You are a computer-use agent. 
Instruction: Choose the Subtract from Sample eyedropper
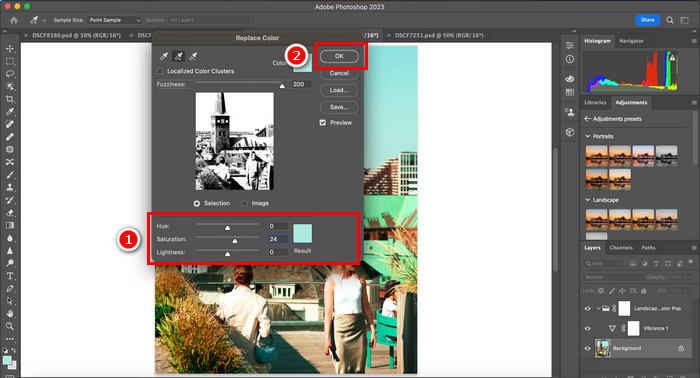193,56
